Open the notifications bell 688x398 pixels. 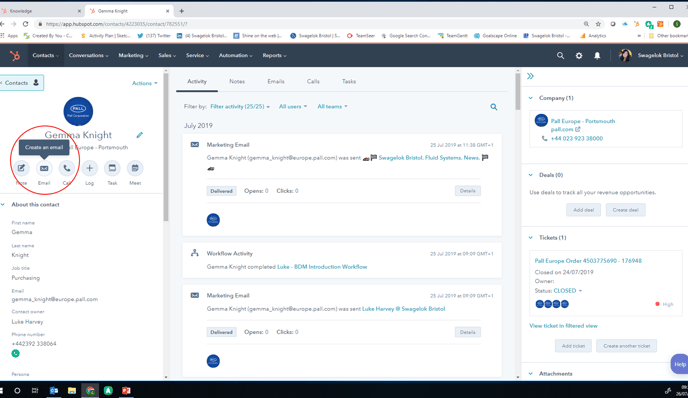597,56
